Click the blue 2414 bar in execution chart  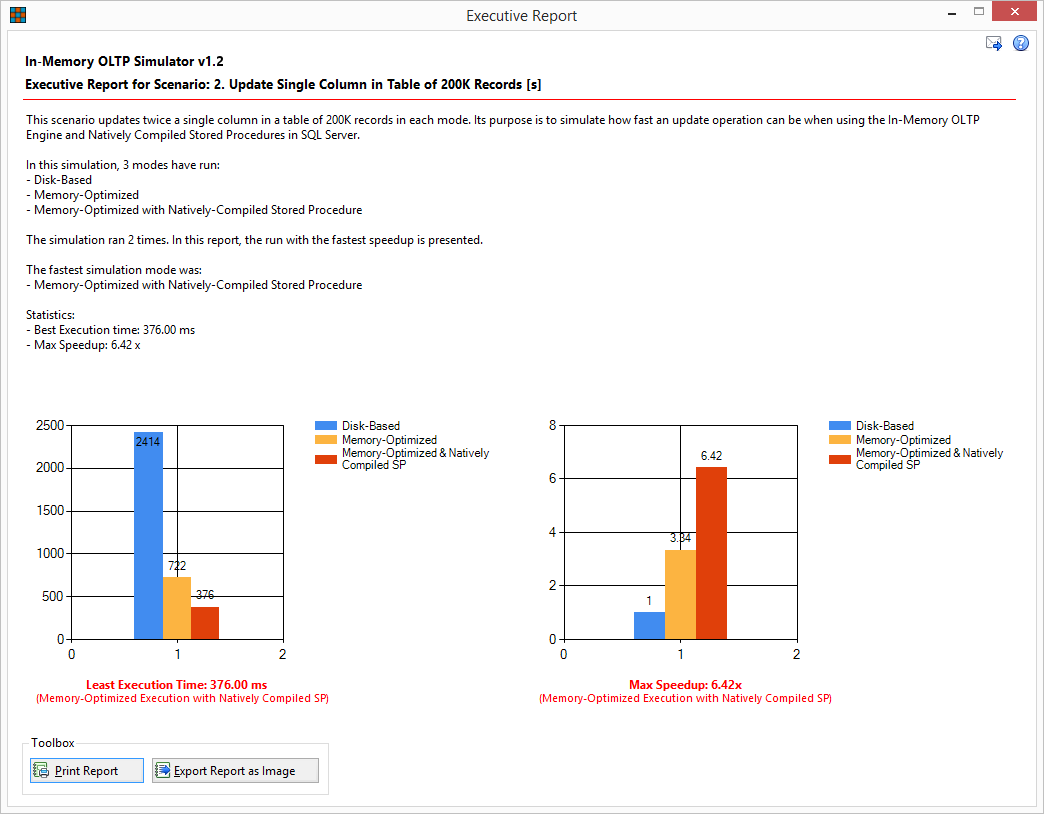(148, 536)
